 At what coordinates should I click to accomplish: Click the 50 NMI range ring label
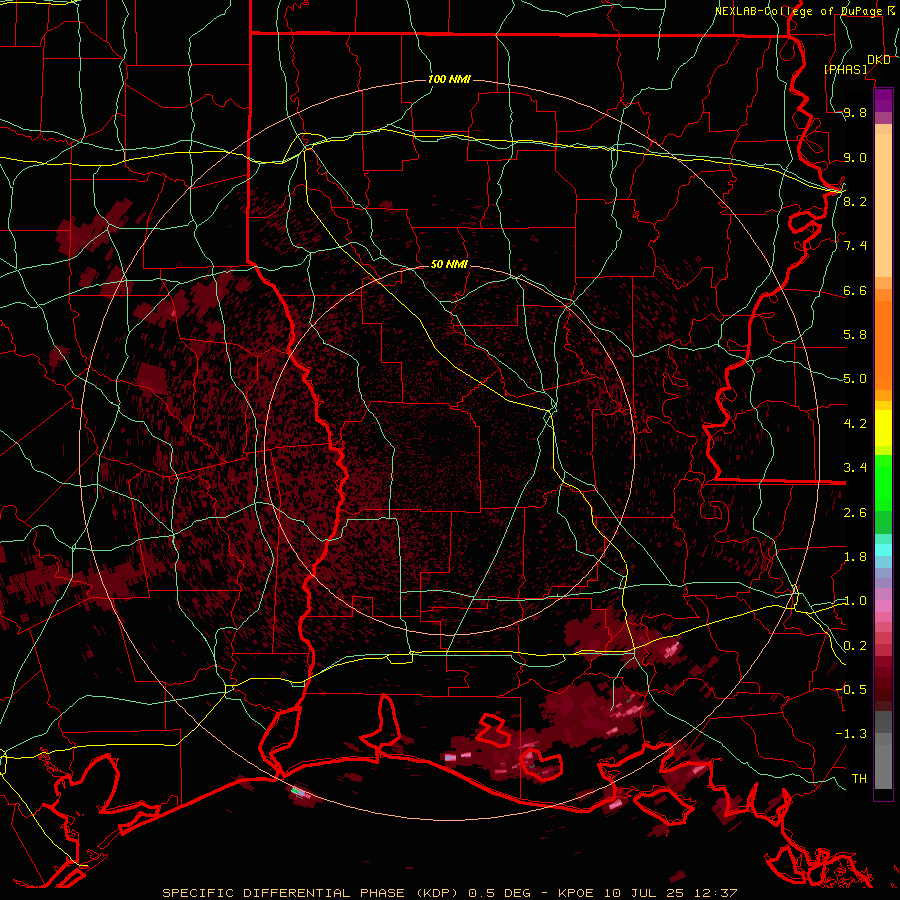449,264
